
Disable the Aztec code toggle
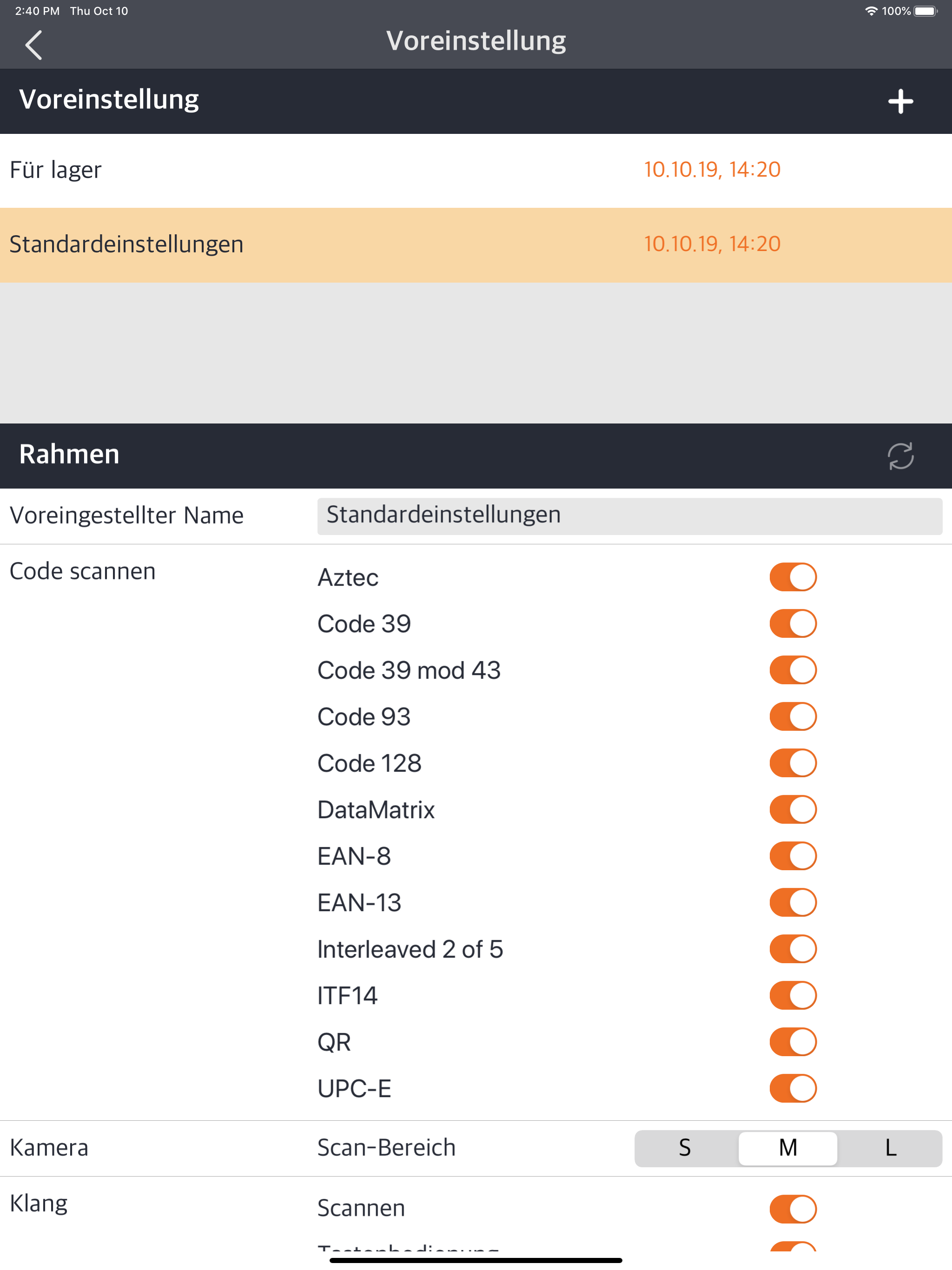[x=793, y=577]
